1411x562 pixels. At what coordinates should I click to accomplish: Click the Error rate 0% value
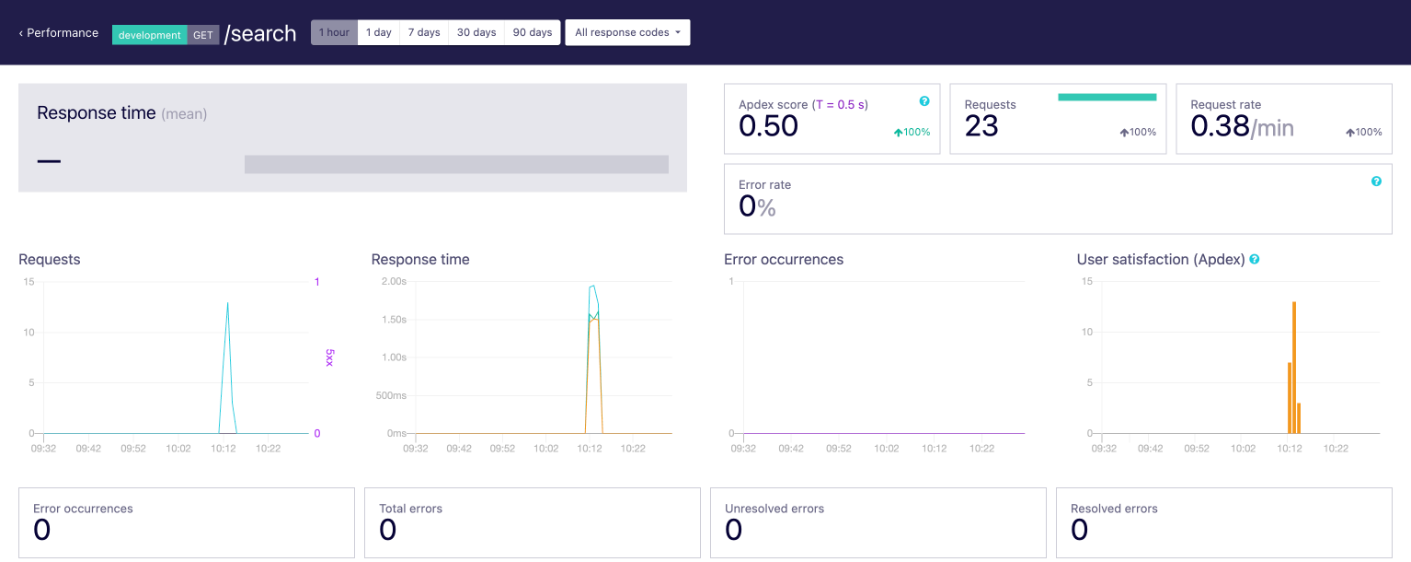[757, 207]
